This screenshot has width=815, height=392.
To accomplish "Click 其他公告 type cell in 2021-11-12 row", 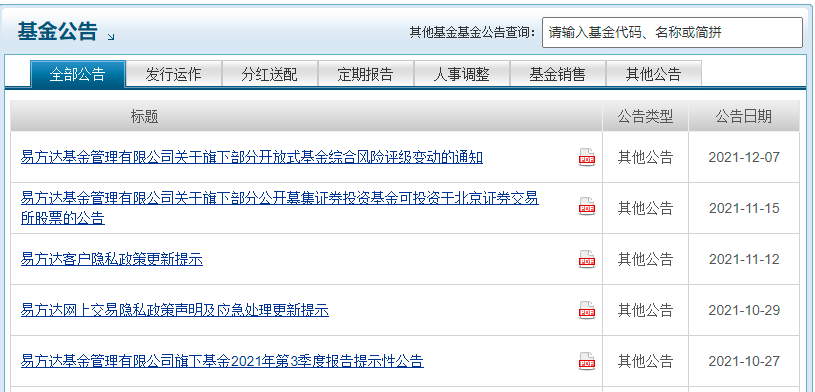I will 645,259.
